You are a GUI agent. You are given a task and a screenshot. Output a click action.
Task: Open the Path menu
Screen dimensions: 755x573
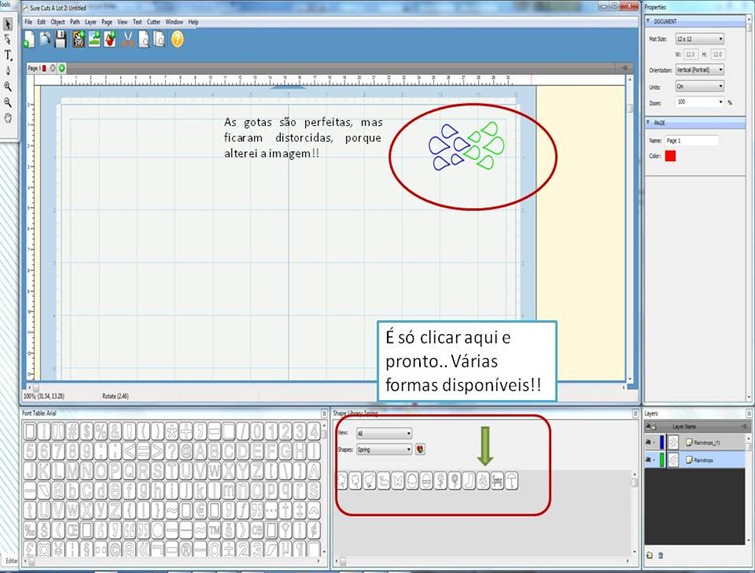point(75,22)
